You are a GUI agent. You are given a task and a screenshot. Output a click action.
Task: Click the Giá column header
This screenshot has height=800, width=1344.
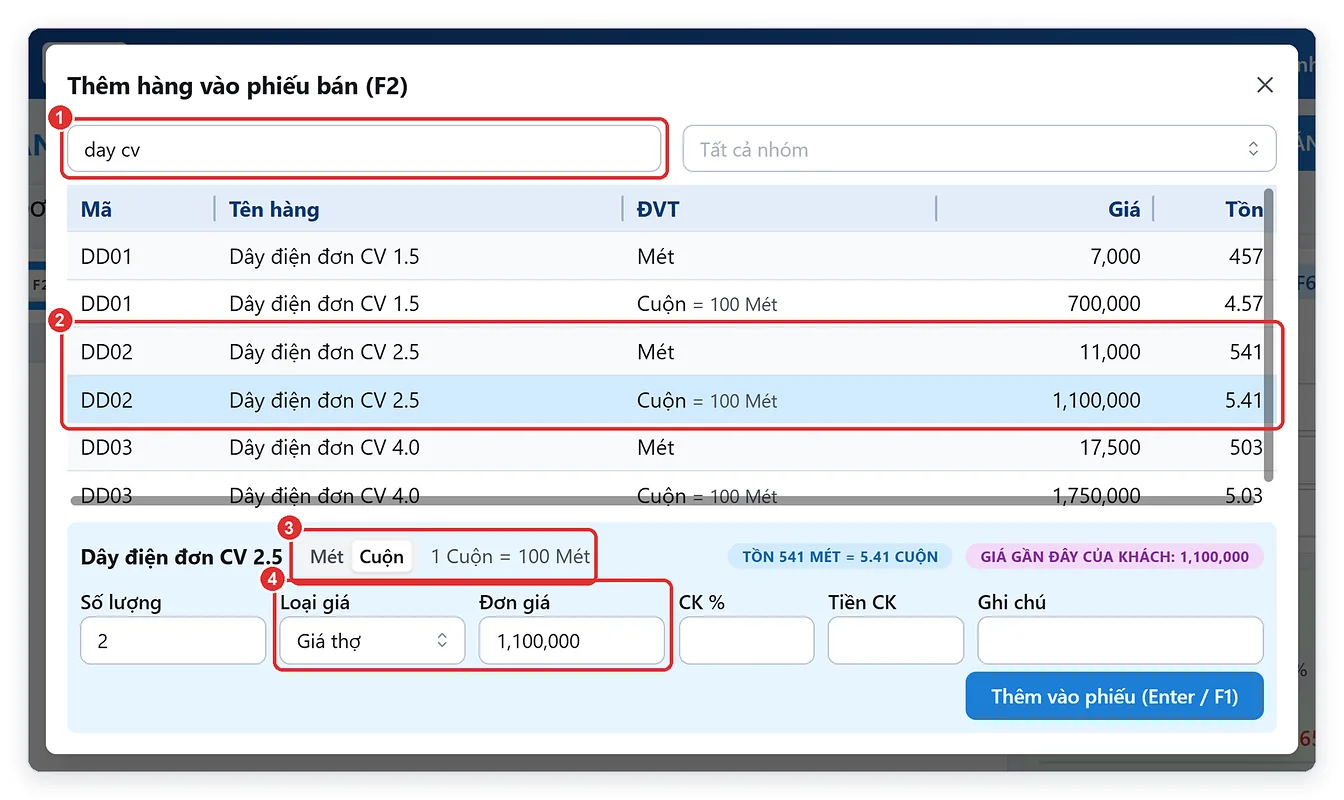(x=1045, y=209)
